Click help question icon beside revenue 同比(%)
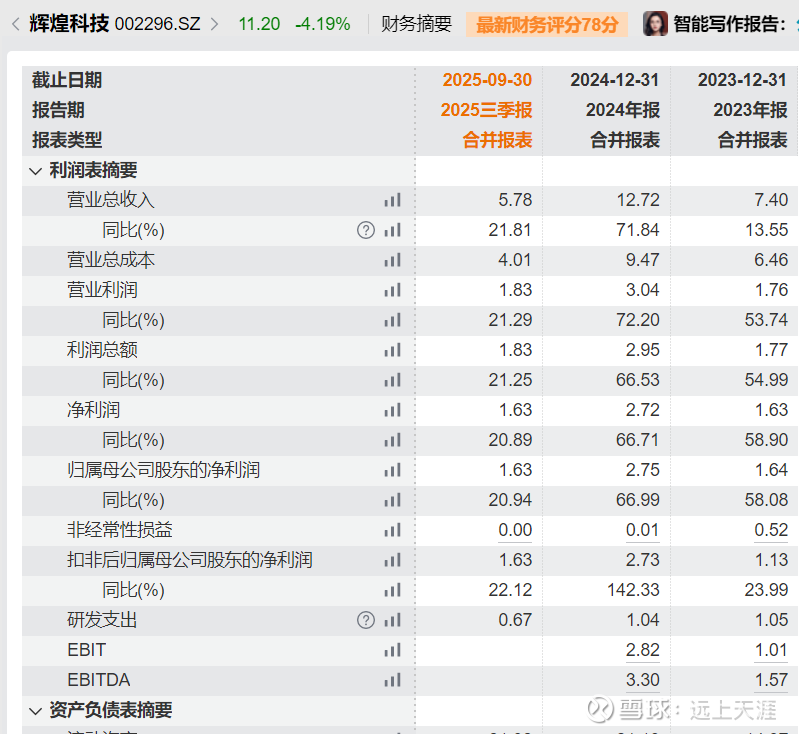799x734 pixels. coord(366,230)
